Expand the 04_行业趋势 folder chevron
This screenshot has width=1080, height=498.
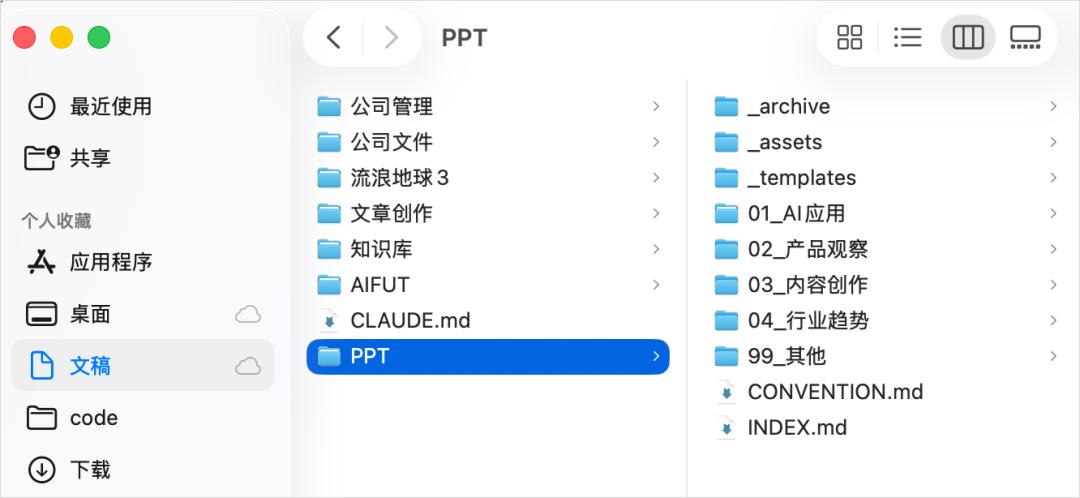pyautogui.click(x=1053, y=320)
